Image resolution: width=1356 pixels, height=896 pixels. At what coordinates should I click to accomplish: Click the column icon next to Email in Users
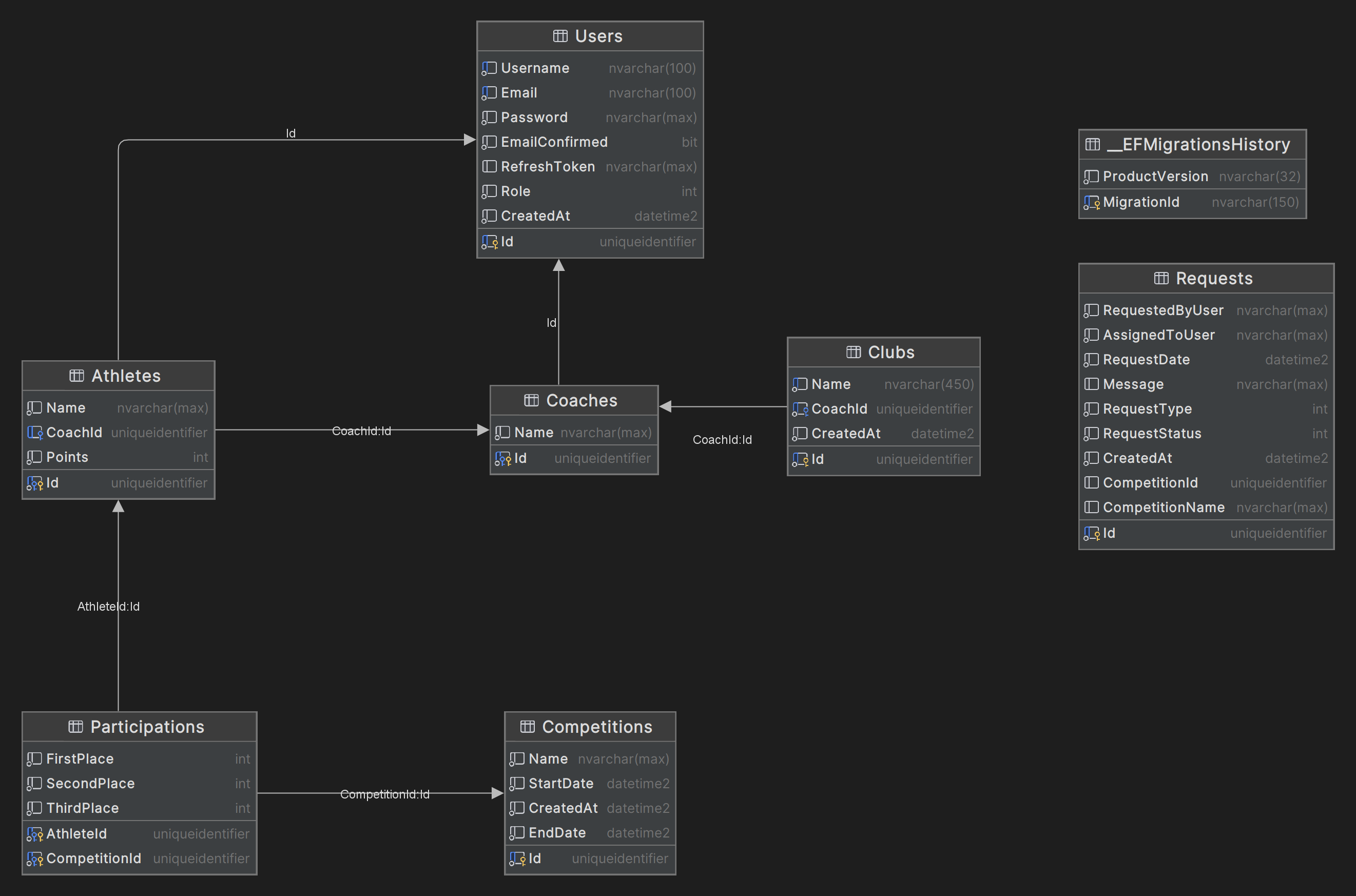tap(489, 92)
